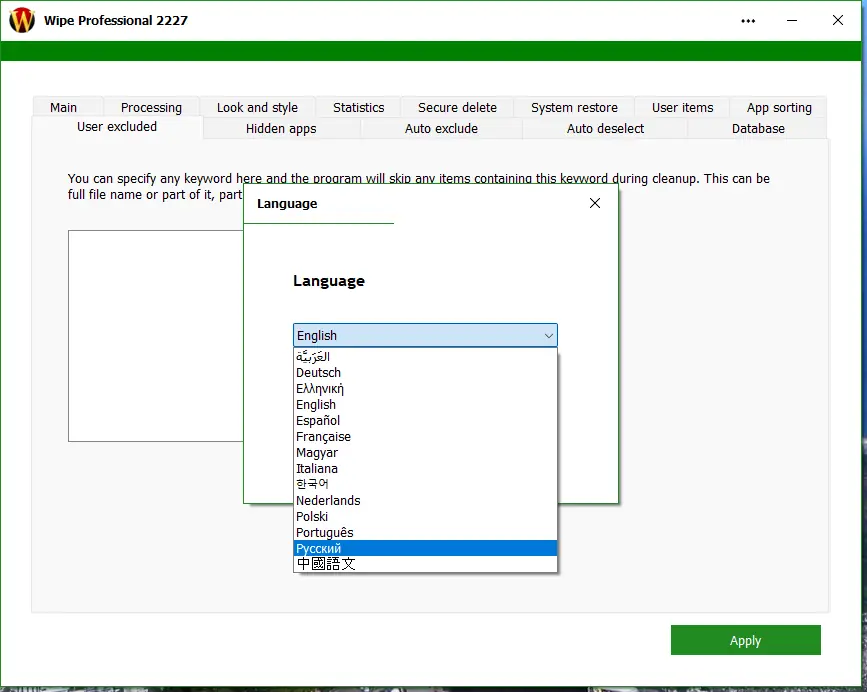Switch to Hidden apps tab
867x692 pixels.
pyautogui.click(x=281, y=128)
